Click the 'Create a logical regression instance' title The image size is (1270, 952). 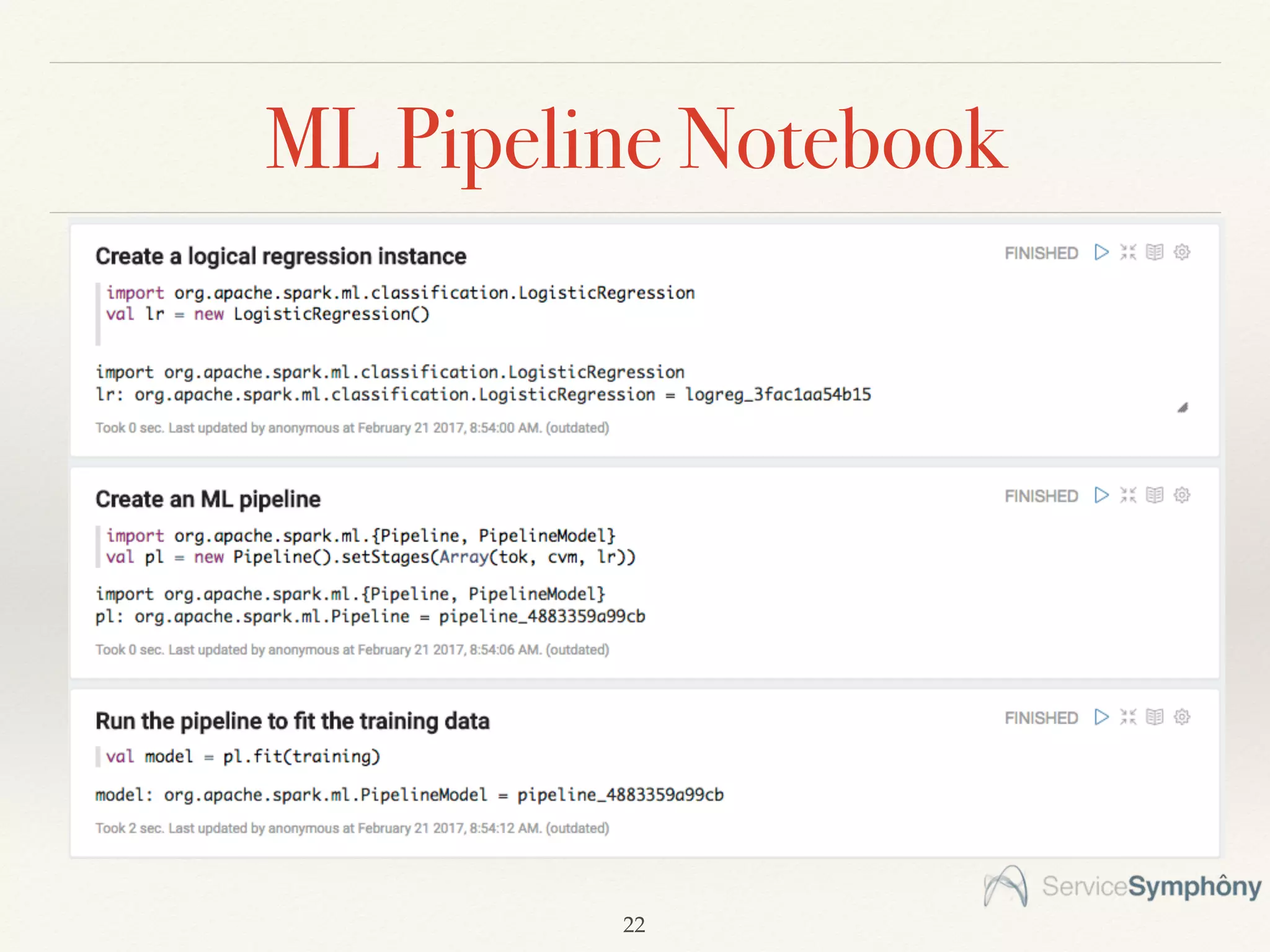click(280, 257)
